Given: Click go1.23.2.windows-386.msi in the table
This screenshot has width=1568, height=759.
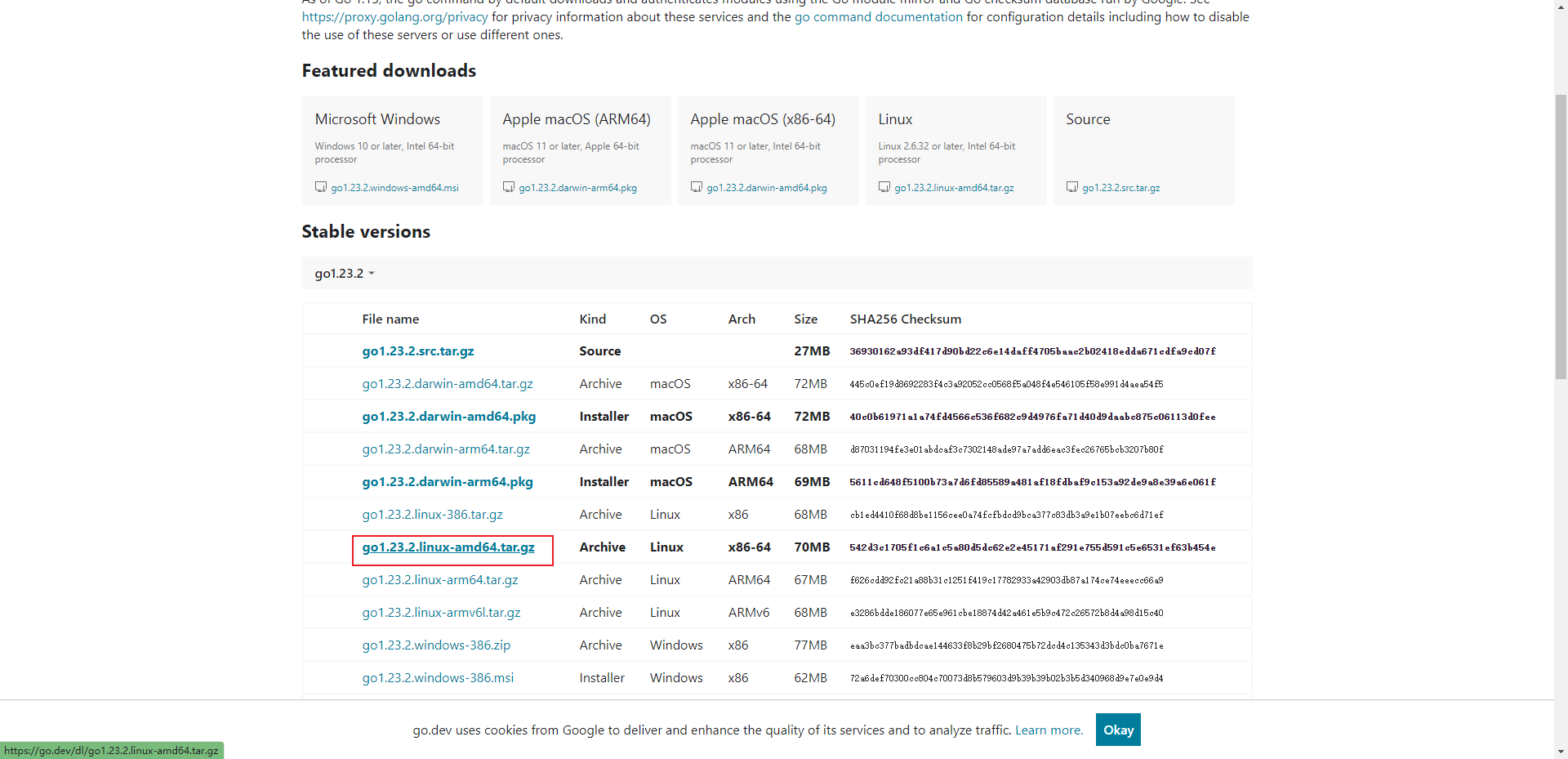Looking at the screenshot, I should point(438,678).
